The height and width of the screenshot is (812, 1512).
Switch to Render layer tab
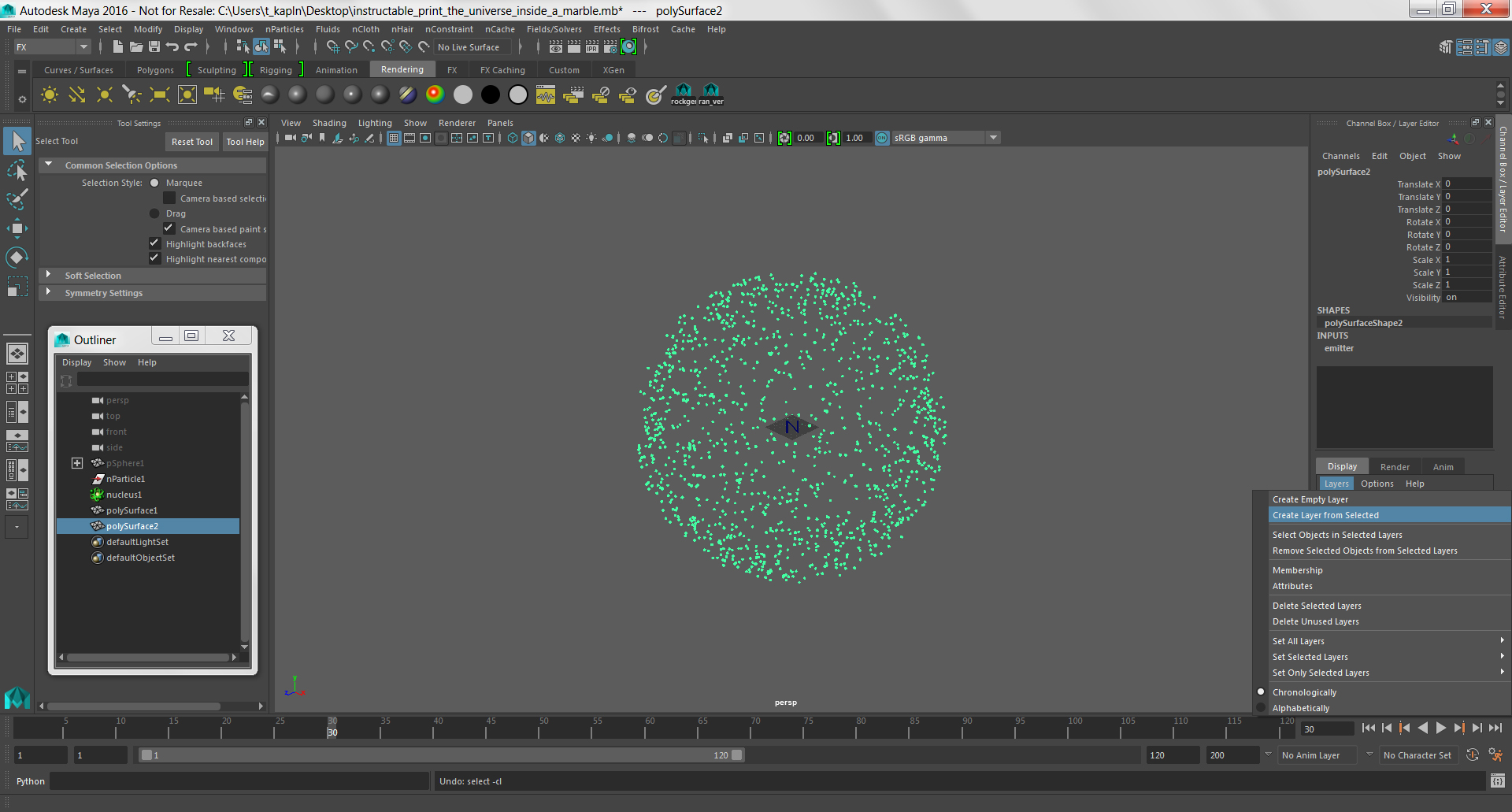point(1395,467)
